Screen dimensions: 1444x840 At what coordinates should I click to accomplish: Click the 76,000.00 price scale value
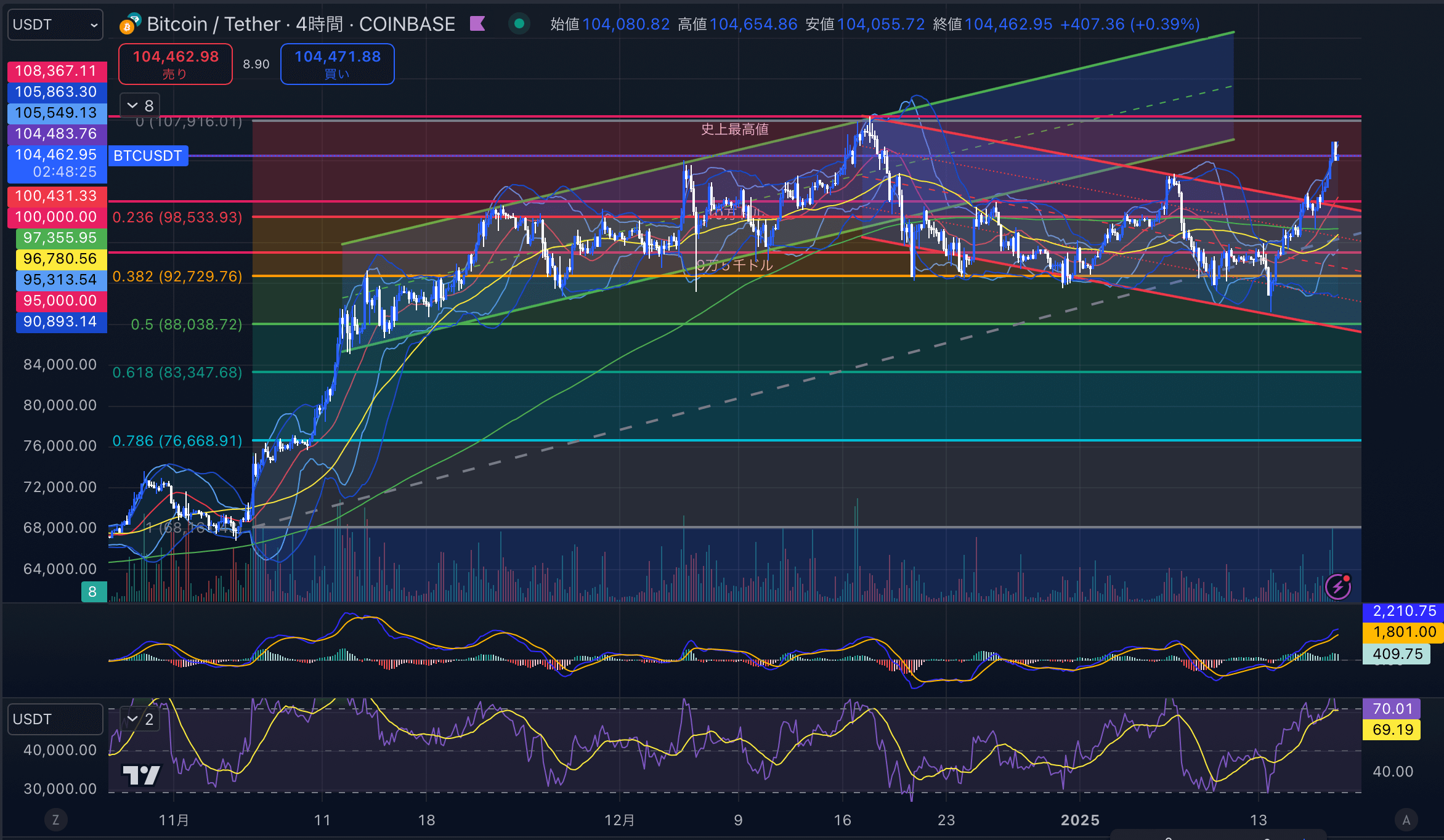(x=60, y=446)
